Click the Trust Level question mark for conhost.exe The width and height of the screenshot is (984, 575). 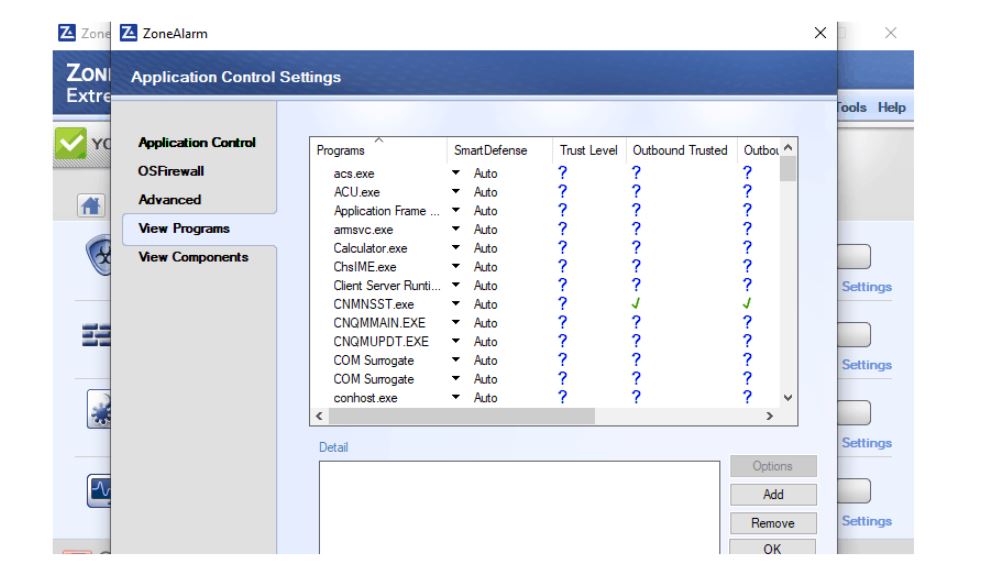(x=562, y=397)
